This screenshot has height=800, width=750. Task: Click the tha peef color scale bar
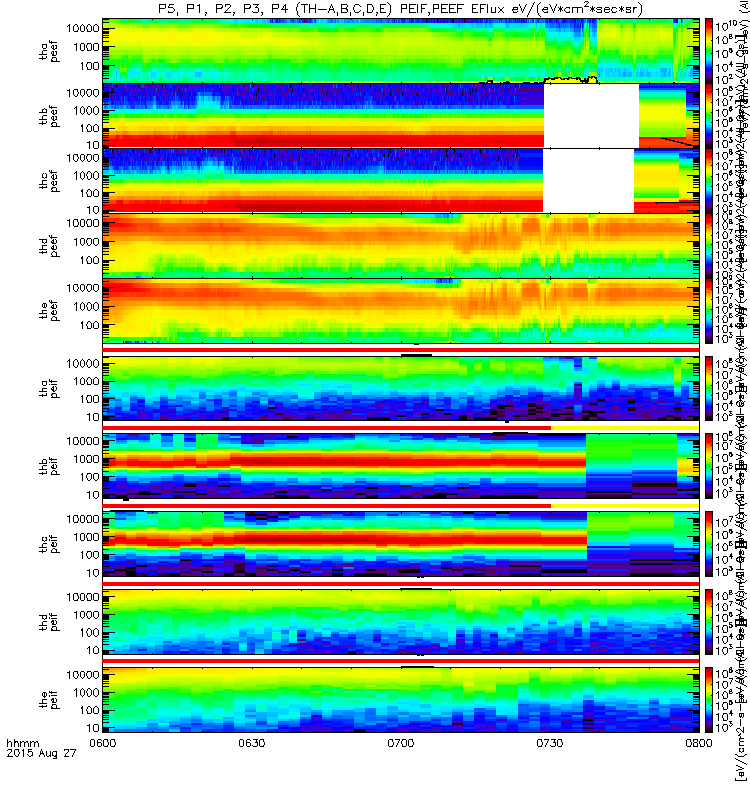point(709,51)
